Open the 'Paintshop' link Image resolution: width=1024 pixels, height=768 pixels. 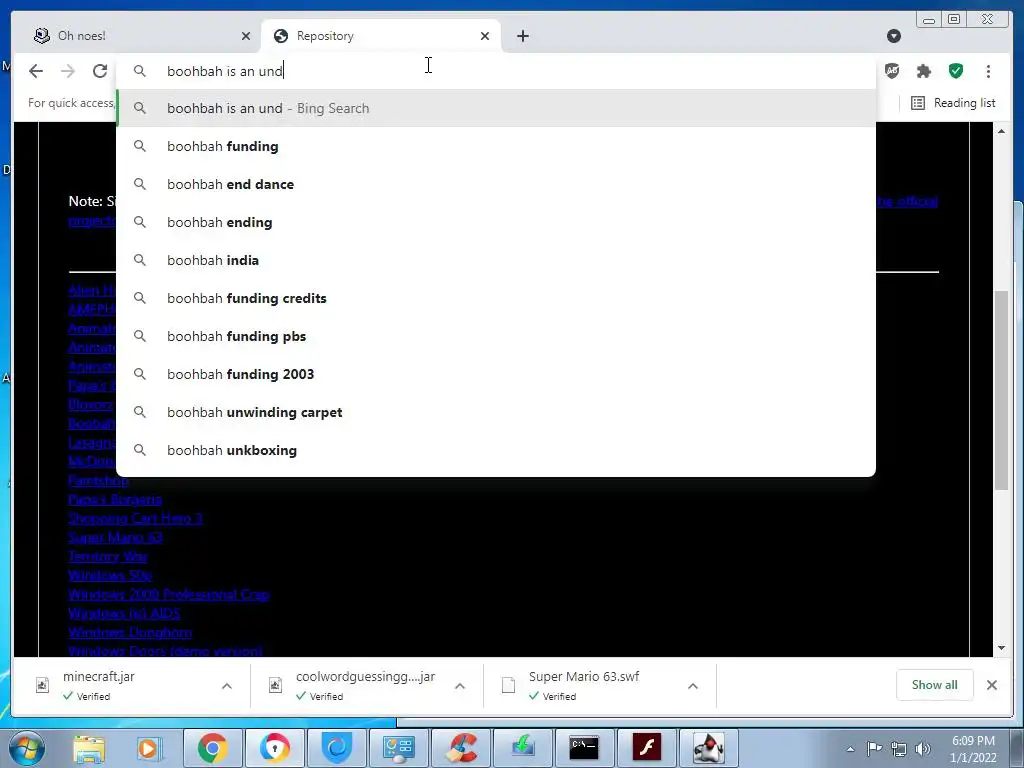click(99, 481)
